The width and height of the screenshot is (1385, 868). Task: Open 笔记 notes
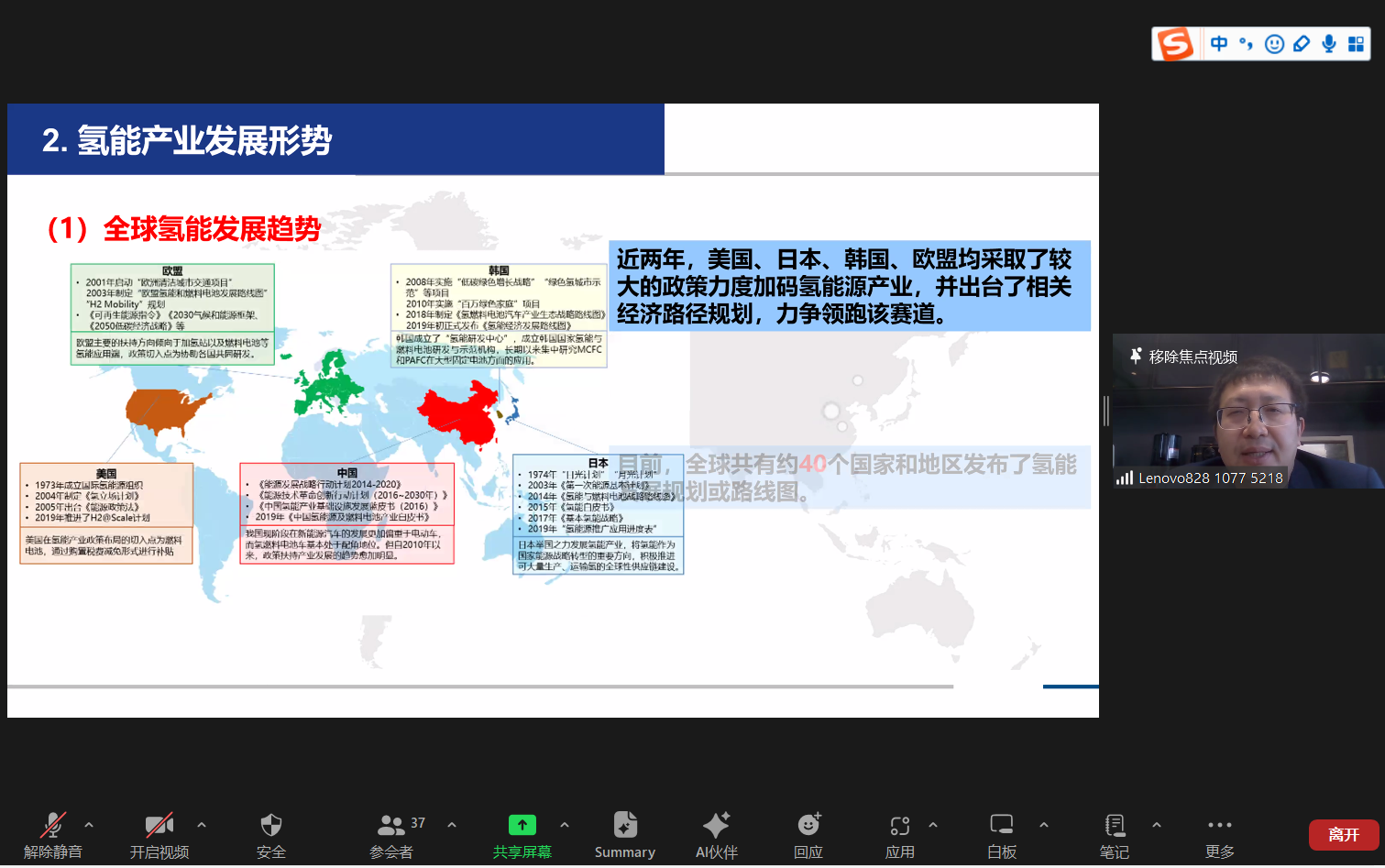click(1115, 835)
